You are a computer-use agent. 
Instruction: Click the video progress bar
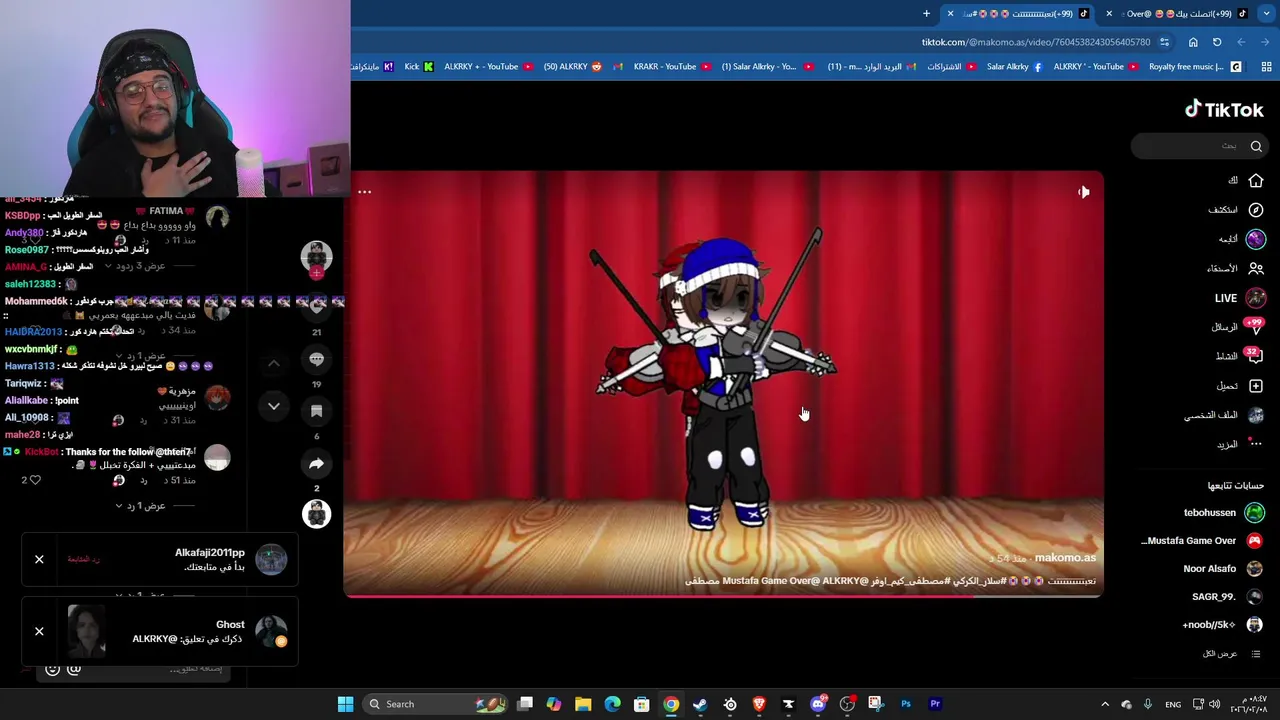(x=723, y=596)
